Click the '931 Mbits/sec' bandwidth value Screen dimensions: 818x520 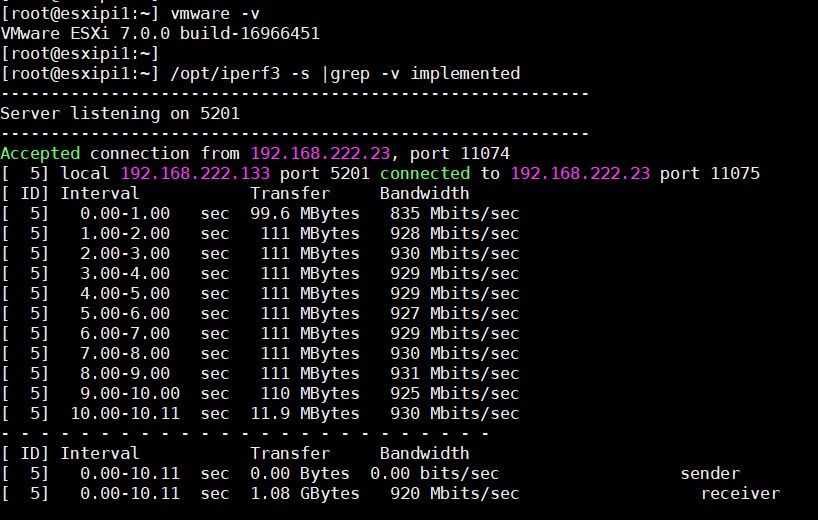454,373
